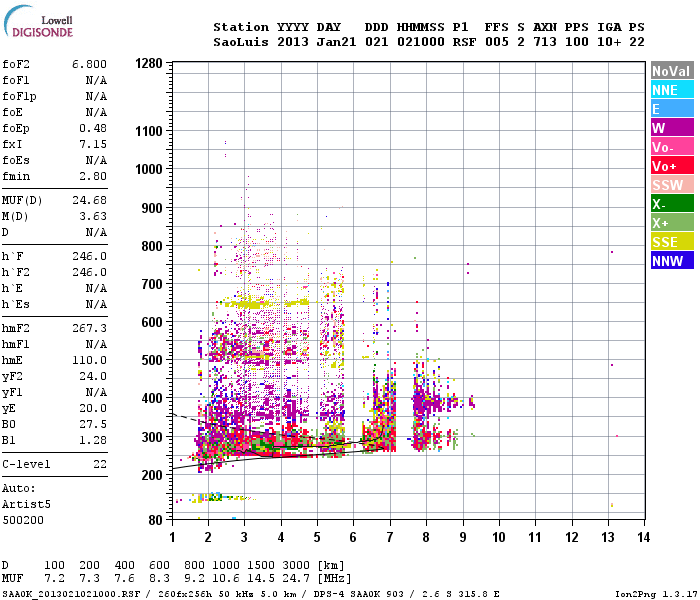
Task: Click the hmE value 110.0
Action: pyautogui.click(x=89, y=360)
